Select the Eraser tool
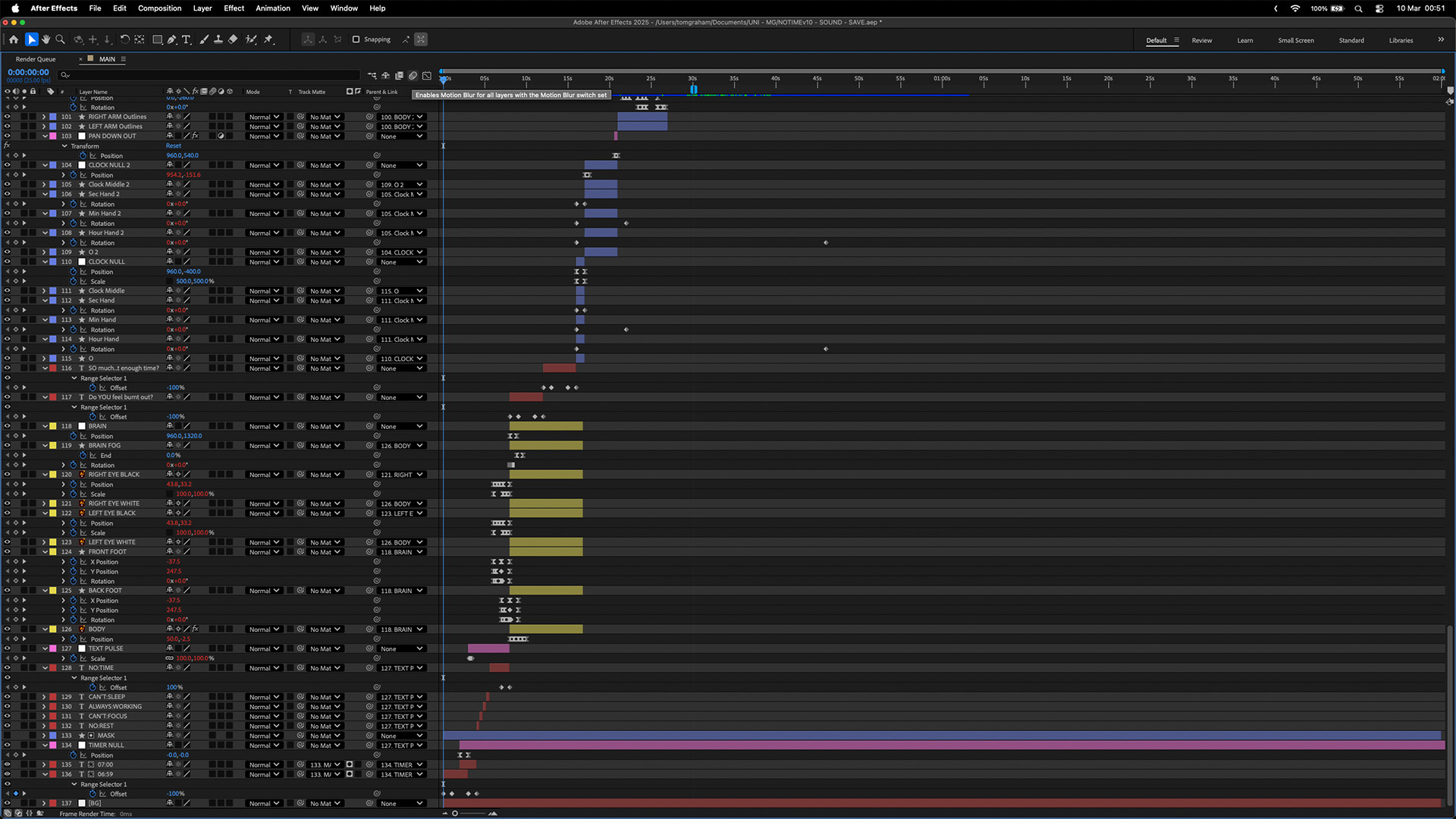Image resolution: width=1456 pixels, height=819 pixels. click(233, 39)
